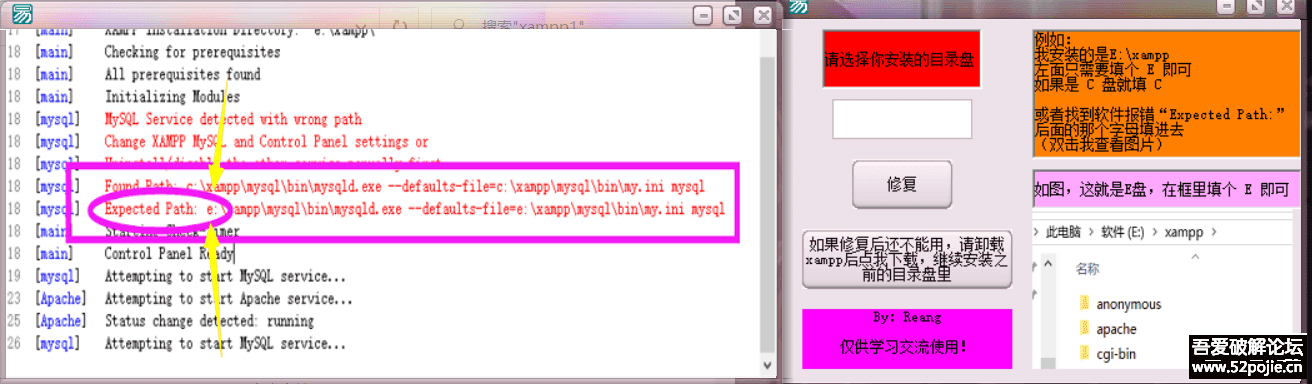
Task: Click 此电脑 in the breadcrumb path
Action: coord(1064,231)
